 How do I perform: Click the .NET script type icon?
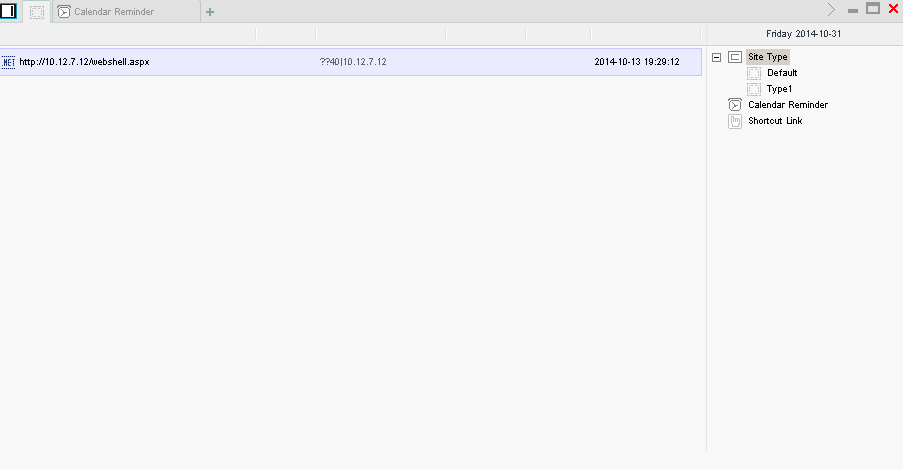[x=8, y=62]
